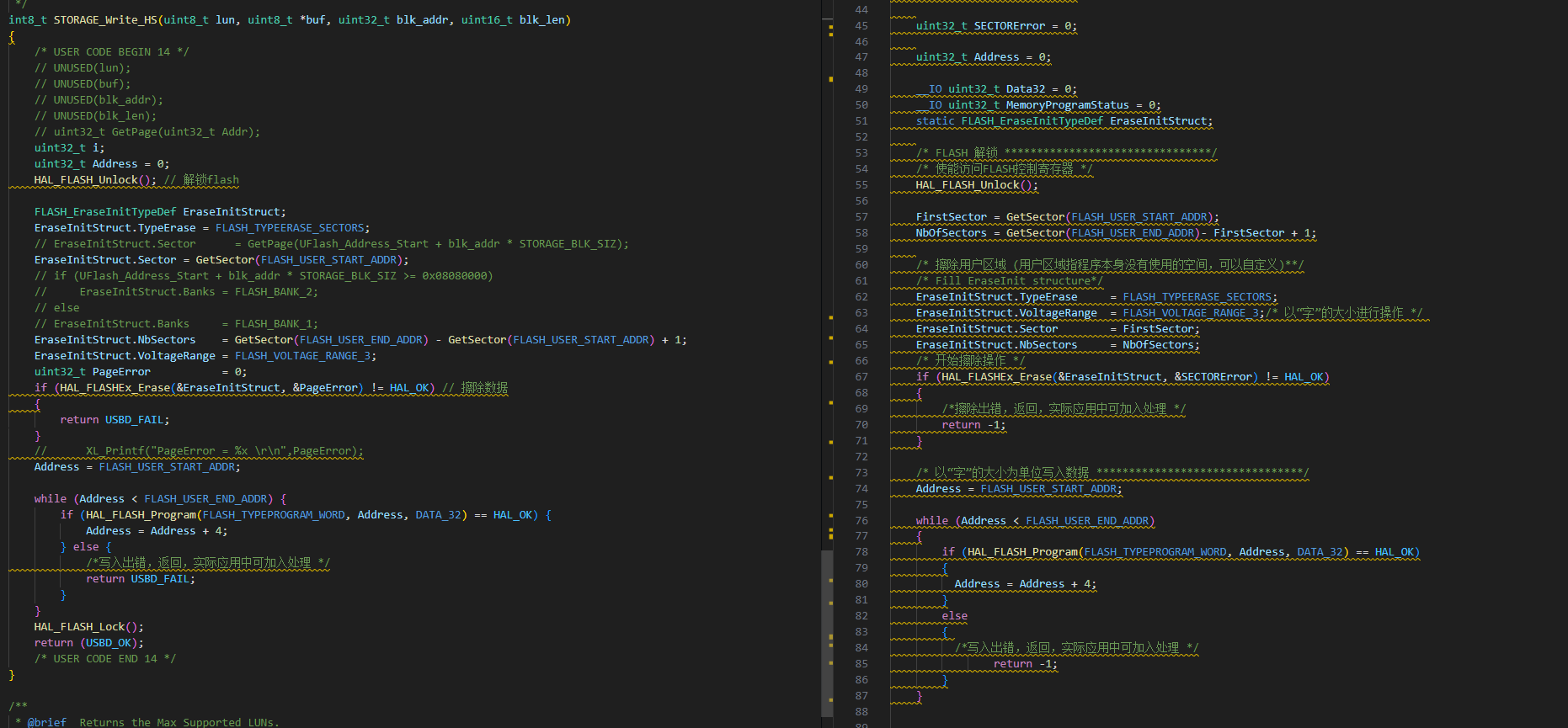Click the "__IO uint32_t Data32" line
This screenshot has width=1568, height=728.
click(996, 88)
